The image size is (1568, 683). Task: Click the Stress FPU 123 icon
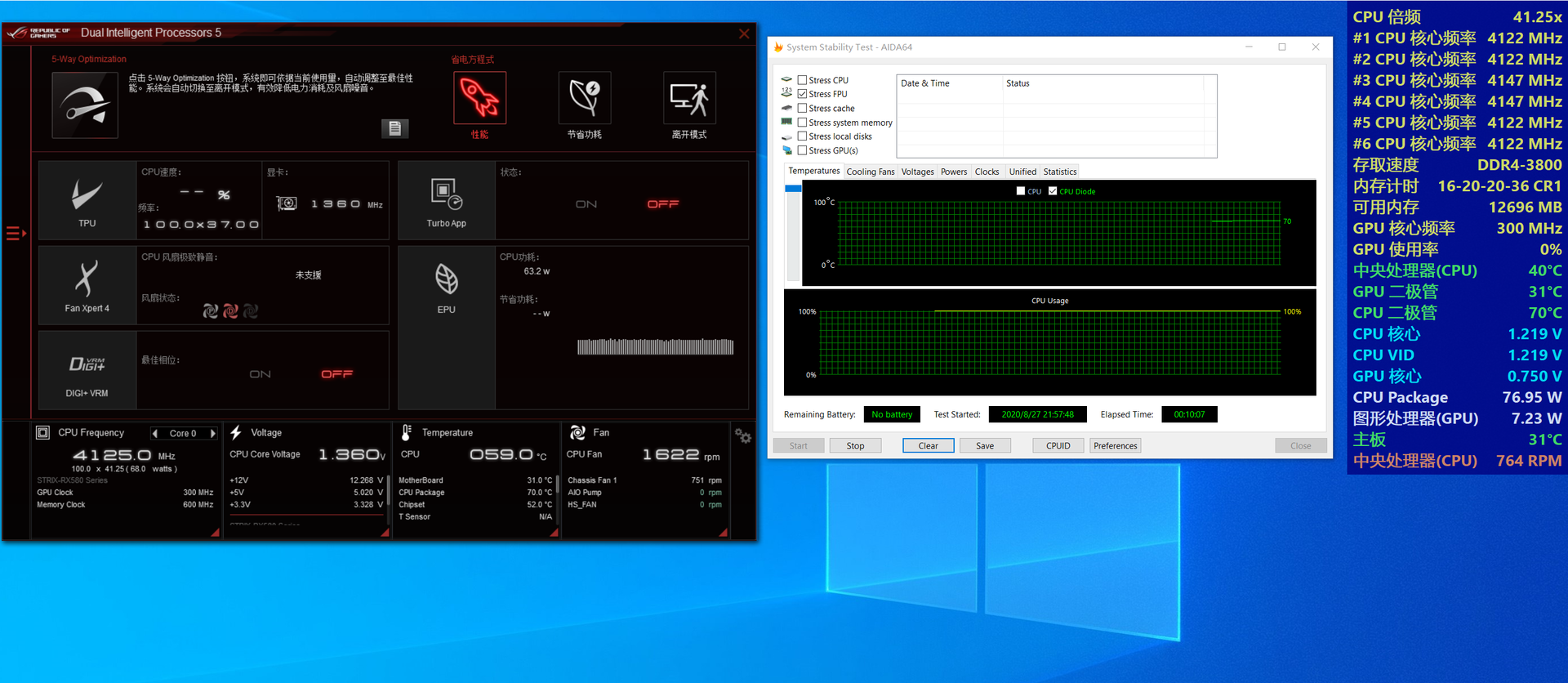point(786,93)
